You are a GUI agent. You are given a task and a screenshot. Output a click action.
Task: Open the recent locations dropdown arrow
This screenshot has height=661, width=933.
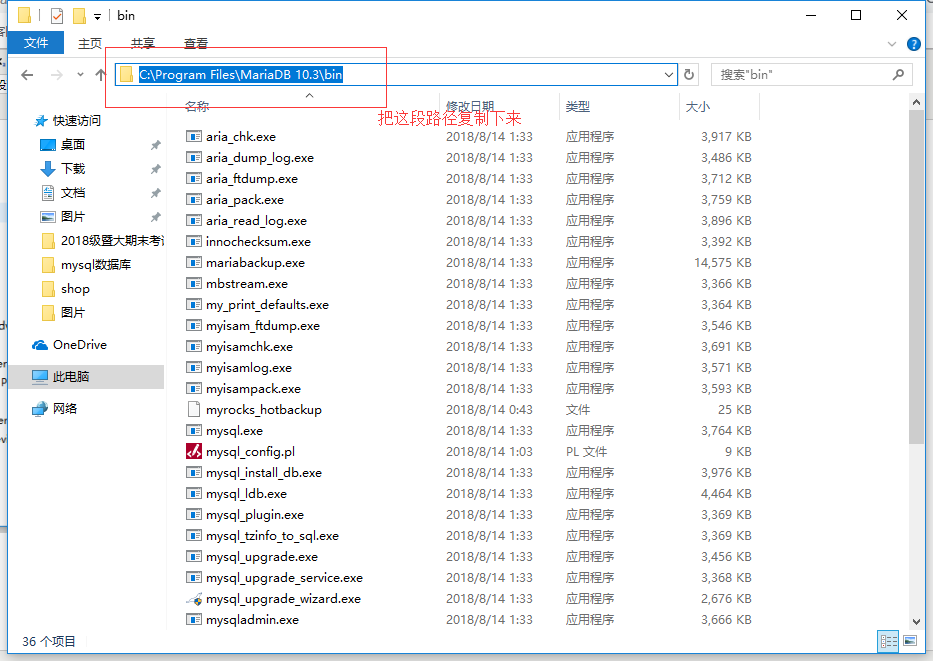[80, 75]
